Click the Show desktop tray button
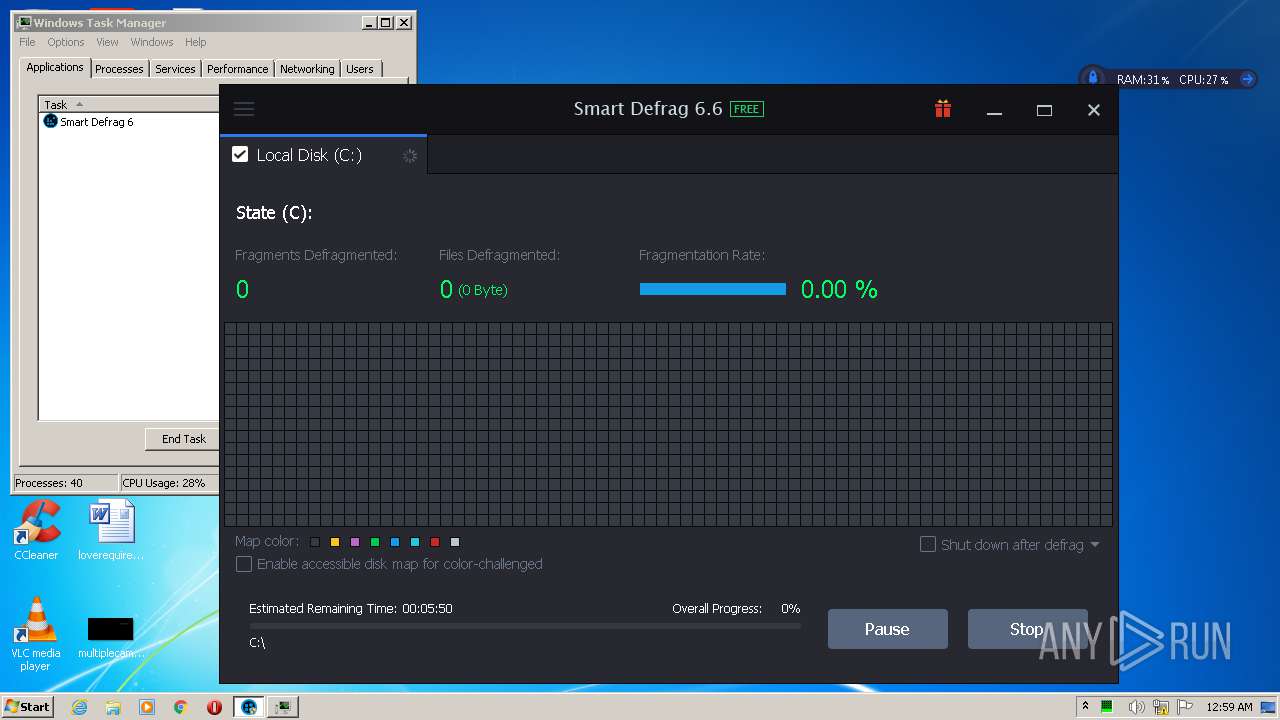 1270,707
